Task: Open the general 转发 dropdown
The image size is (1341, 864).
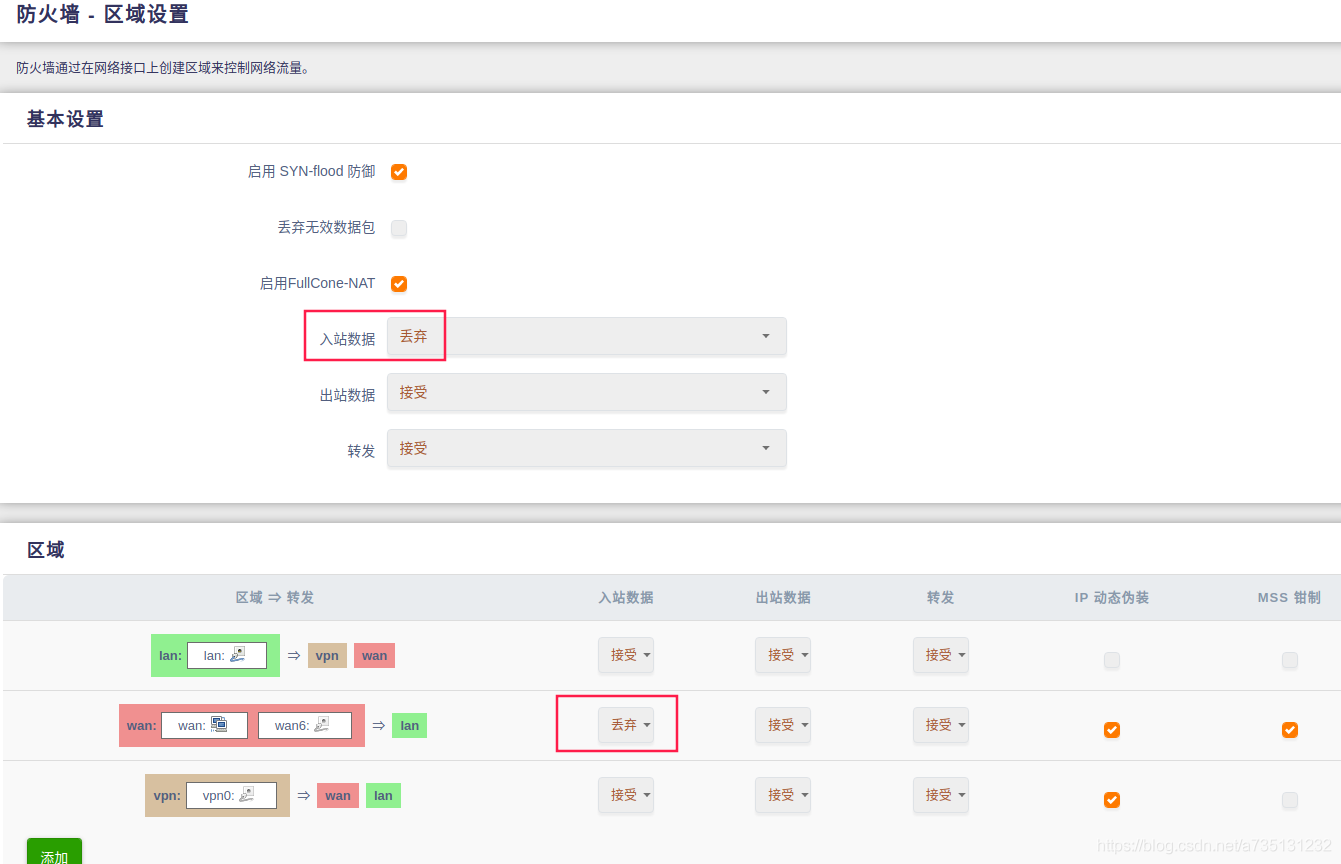Action: pos(587,449)
